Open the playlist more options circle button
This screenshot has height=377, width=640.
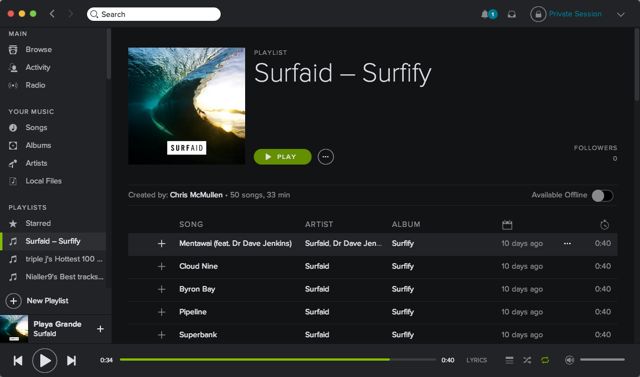pyautogui.click(x=325, y=157)
